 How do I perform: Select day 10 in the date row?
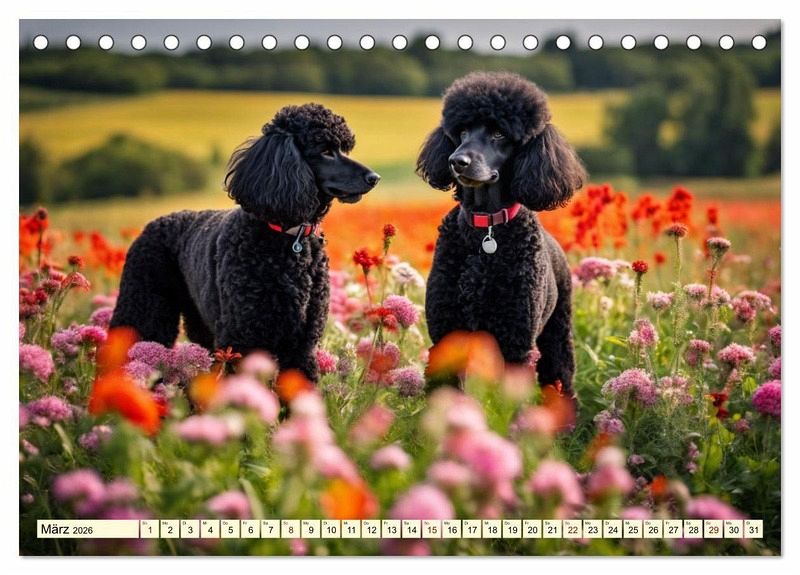[331, 529]
